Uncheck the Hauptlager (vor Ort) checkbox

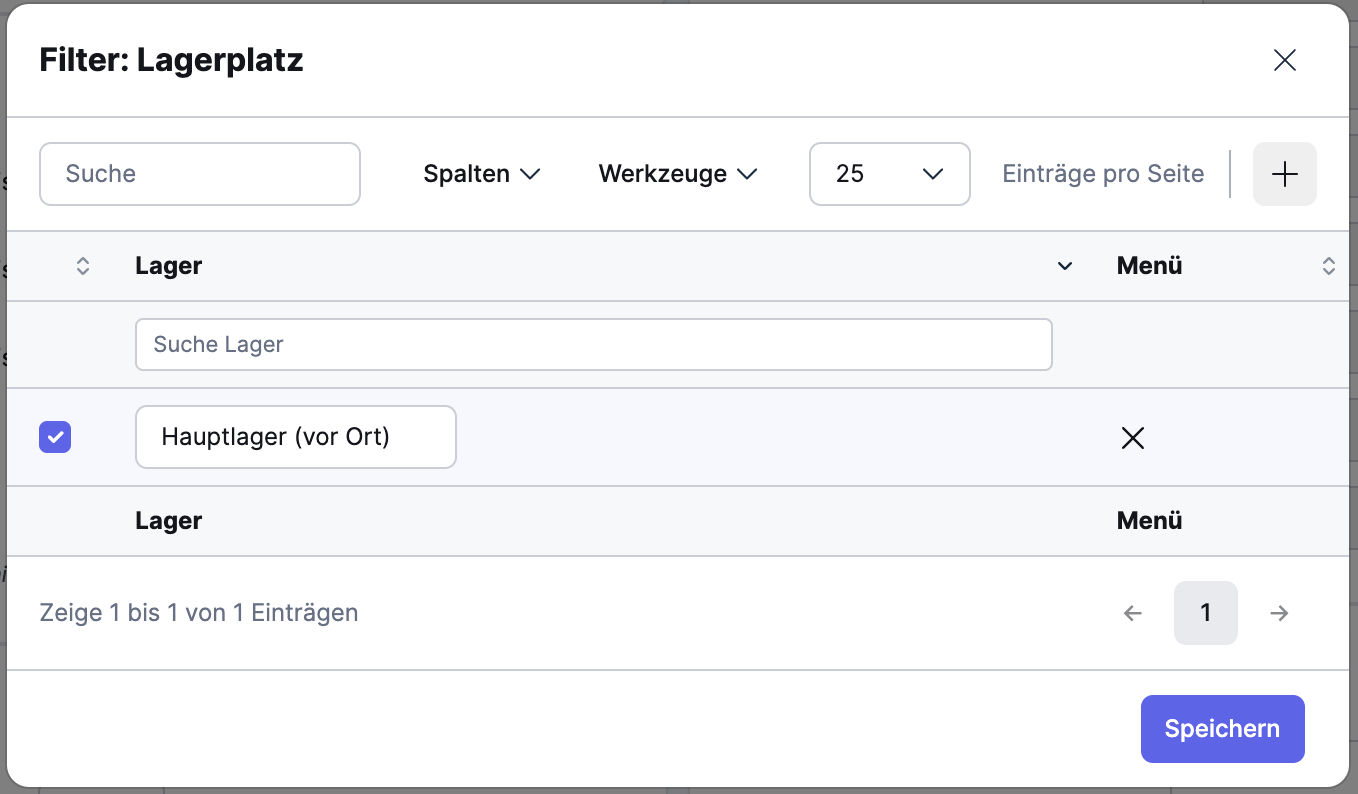tap(55, 437)
